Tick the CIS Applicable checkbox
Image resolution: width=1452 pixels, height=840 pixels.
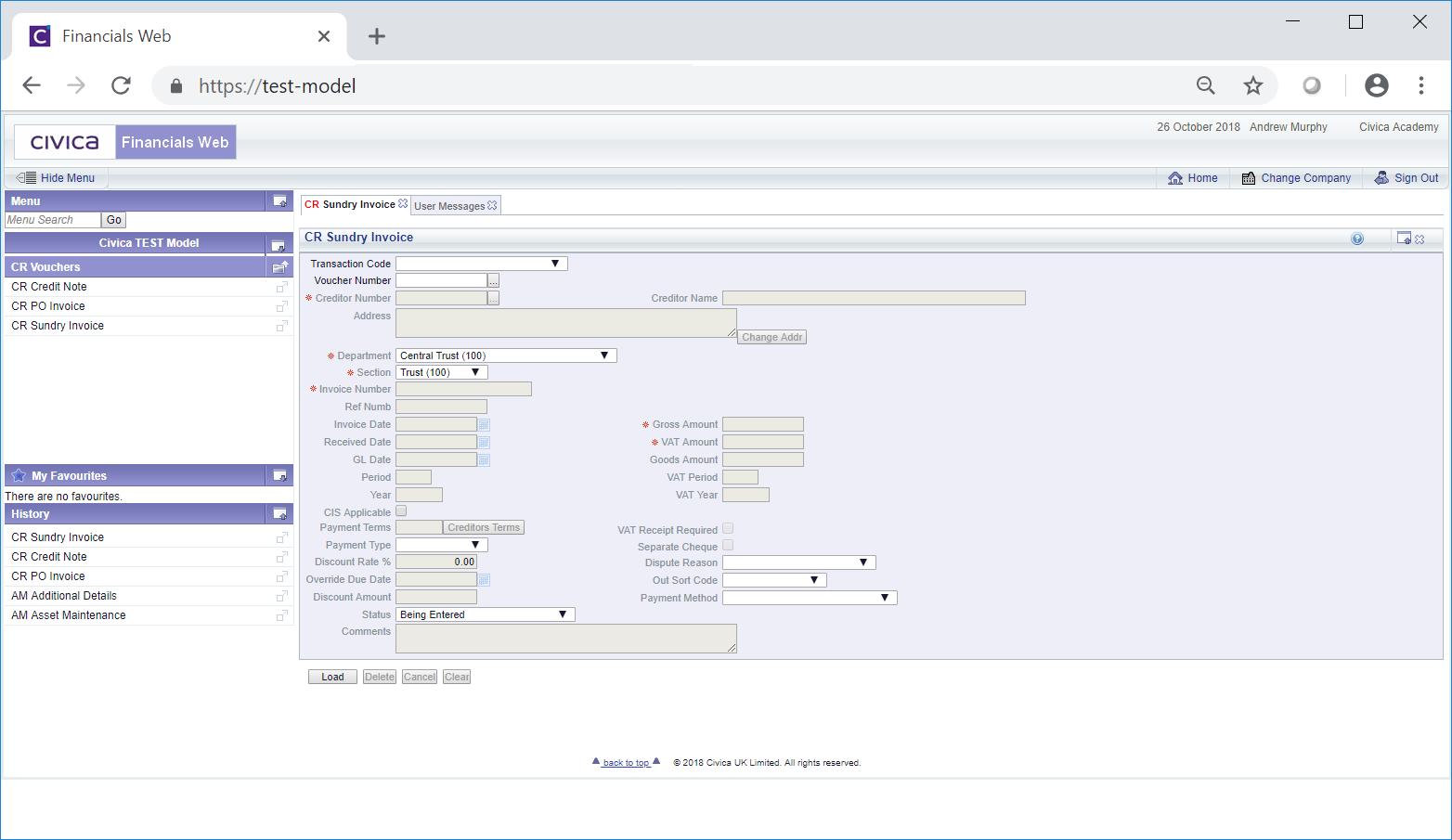tap(401, 511)
